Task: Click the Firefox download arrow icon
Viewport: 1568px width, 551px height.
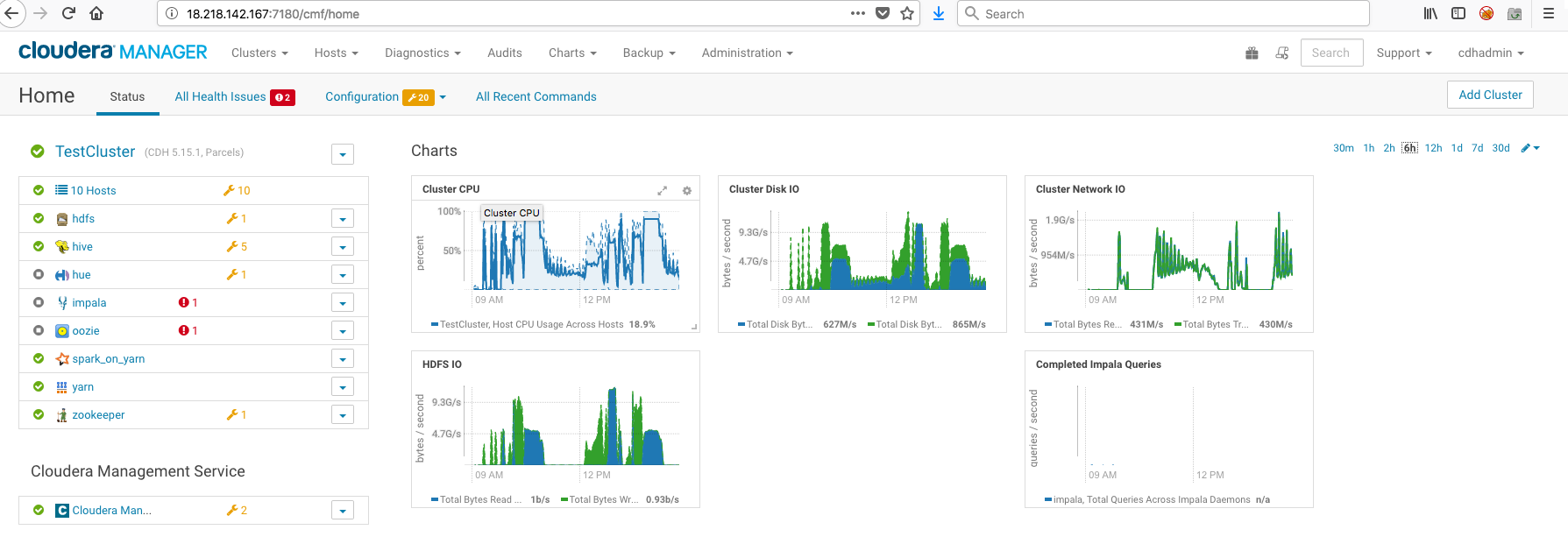Action: pyautogui.click(x=938, y=13)
